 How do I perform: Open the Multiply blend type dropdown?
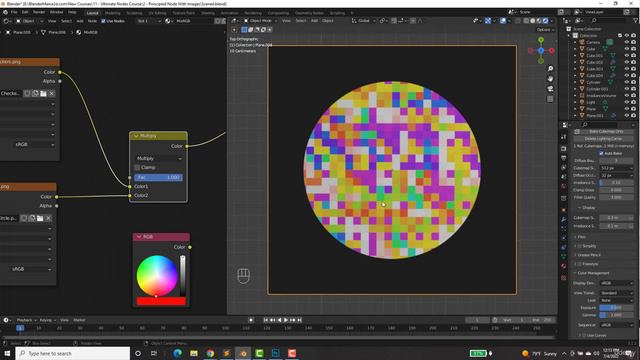(158, 158)
